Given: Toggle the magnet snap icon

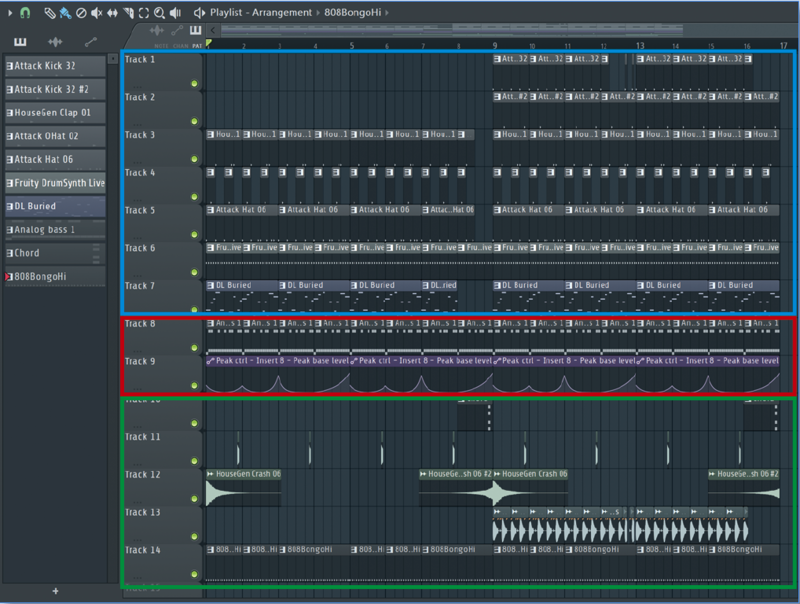Looking at the screenshot, I should [24, 13].
